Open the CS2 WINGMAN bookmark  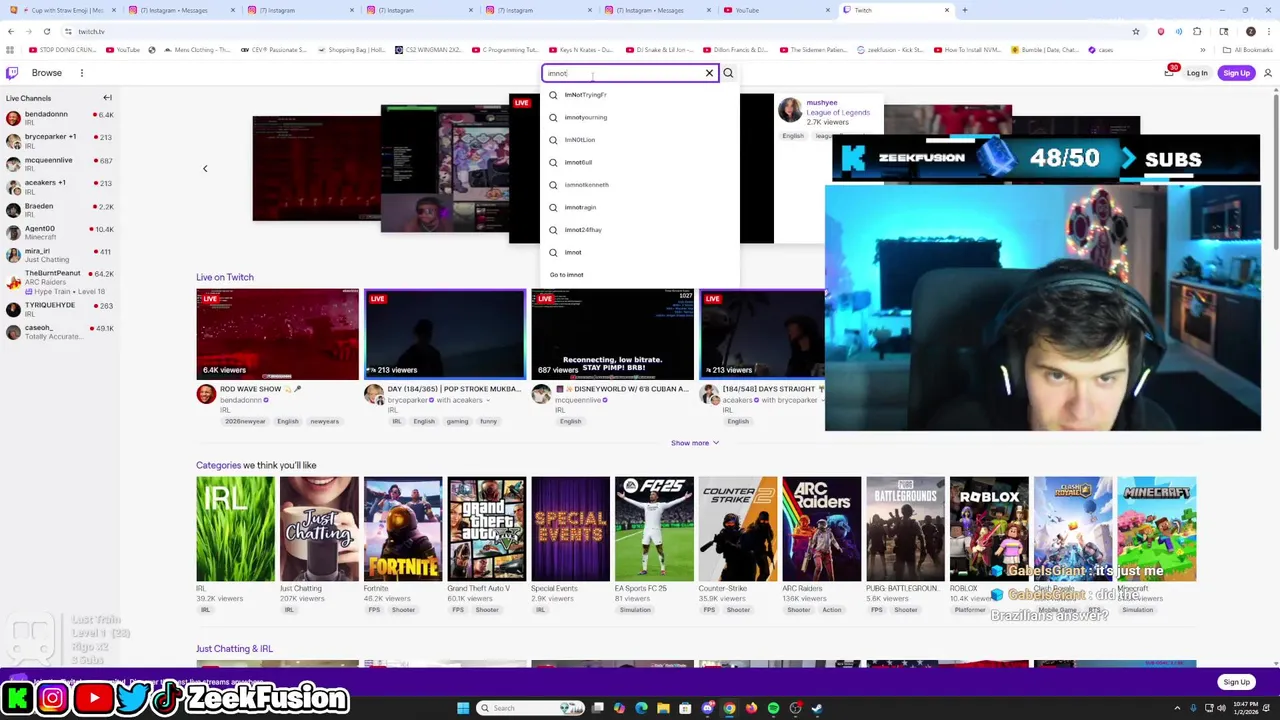coord(429,50)
